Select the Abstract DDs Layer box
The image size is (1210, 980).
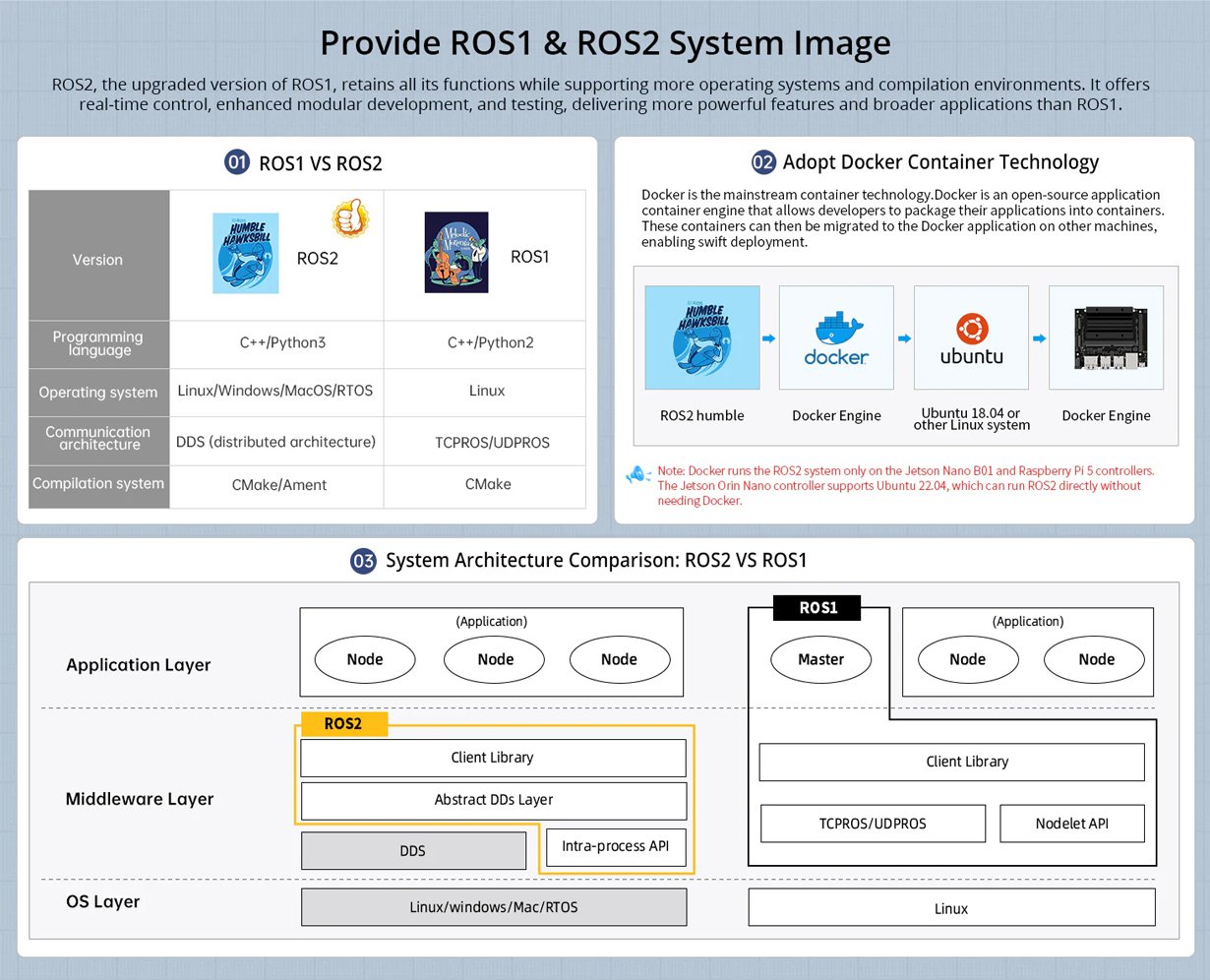[x=493, y=800]
